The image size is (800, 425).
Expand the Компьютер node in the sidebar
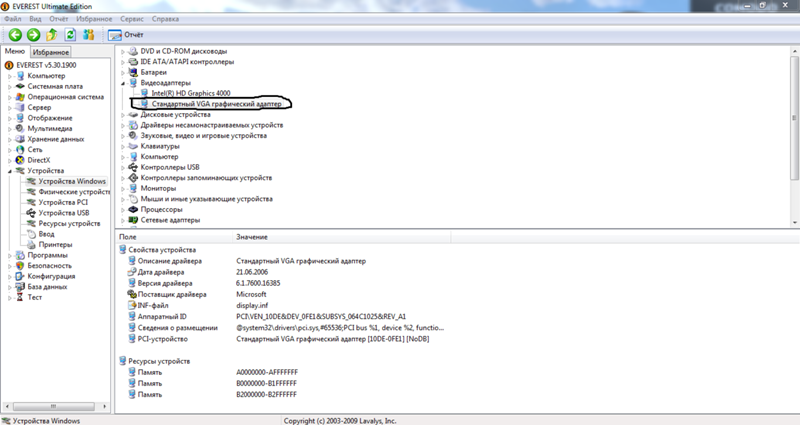click(9, 76)
